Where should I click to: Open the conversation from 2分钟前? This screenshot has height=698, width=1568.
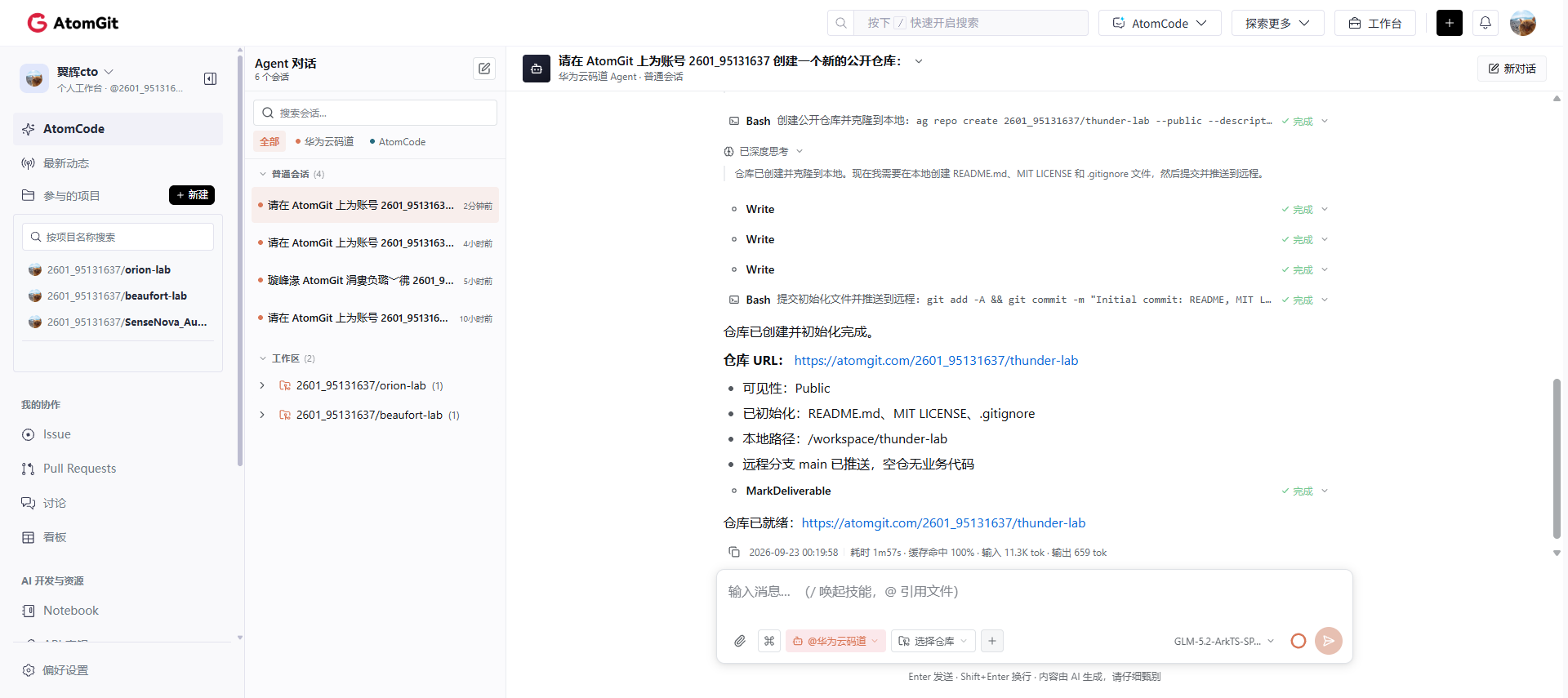376,205
